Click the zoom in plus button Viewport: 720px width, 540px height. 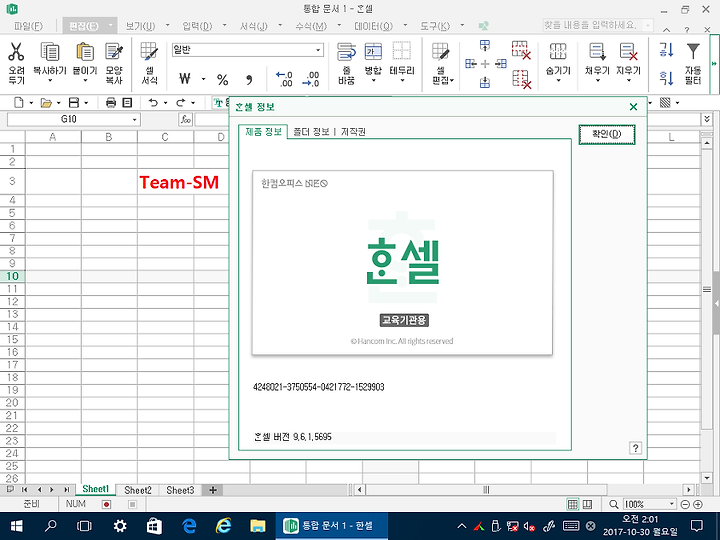coord(698,505)
